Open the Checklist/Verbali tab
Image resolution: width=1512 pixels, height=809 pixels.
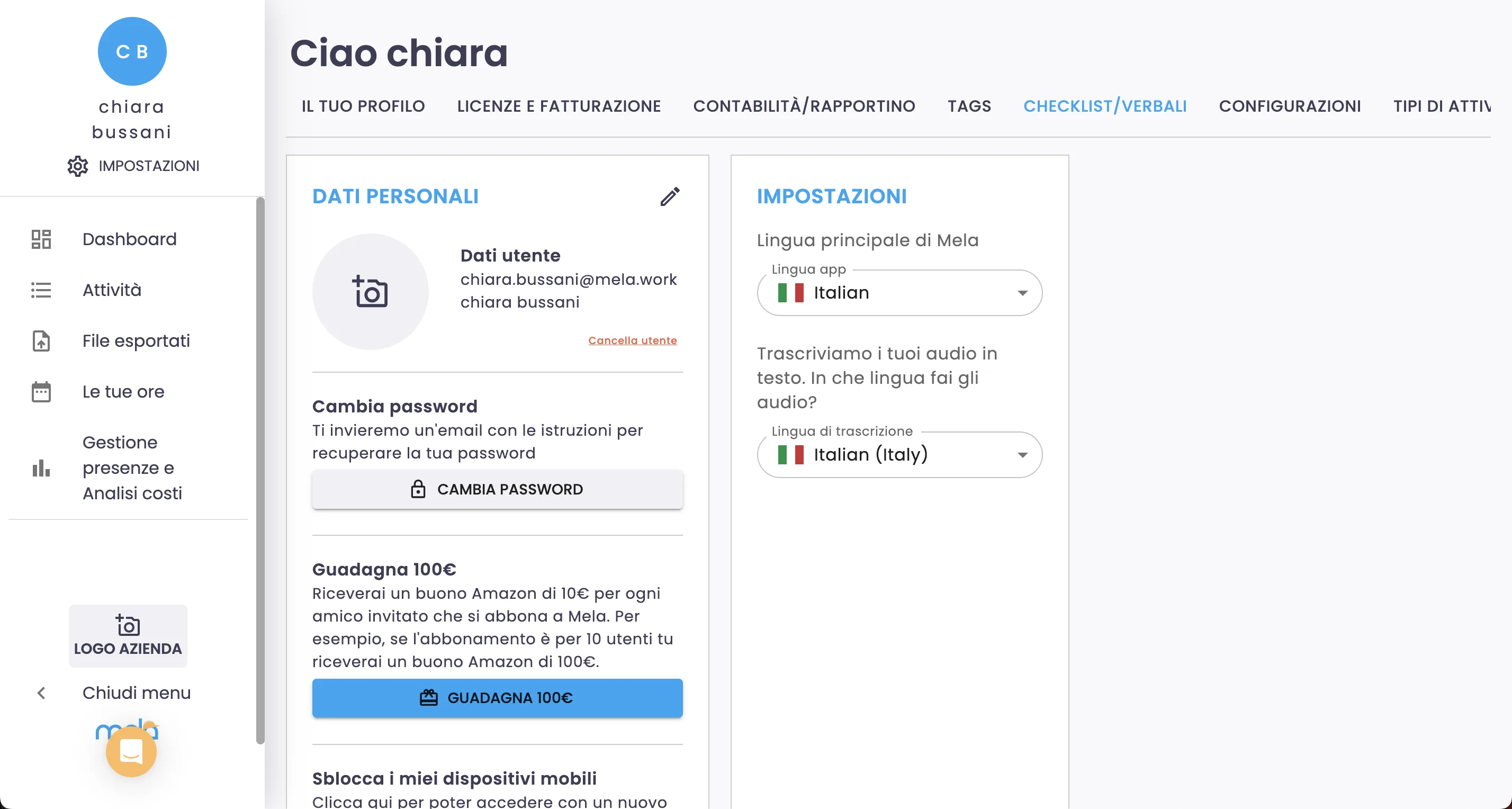click(1105, 106)
